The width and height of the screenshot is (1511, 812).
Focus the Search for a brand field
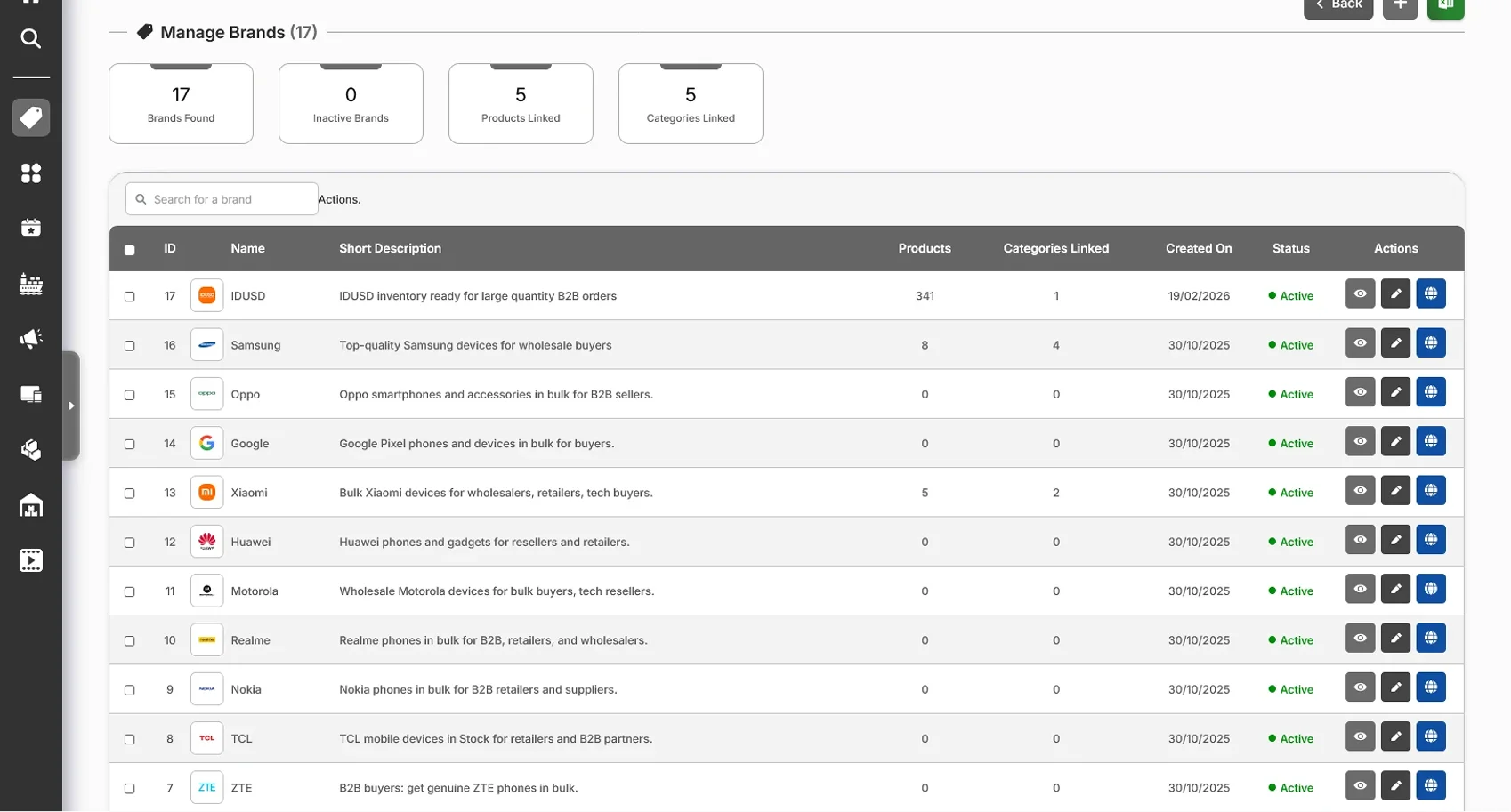(222, 199)
